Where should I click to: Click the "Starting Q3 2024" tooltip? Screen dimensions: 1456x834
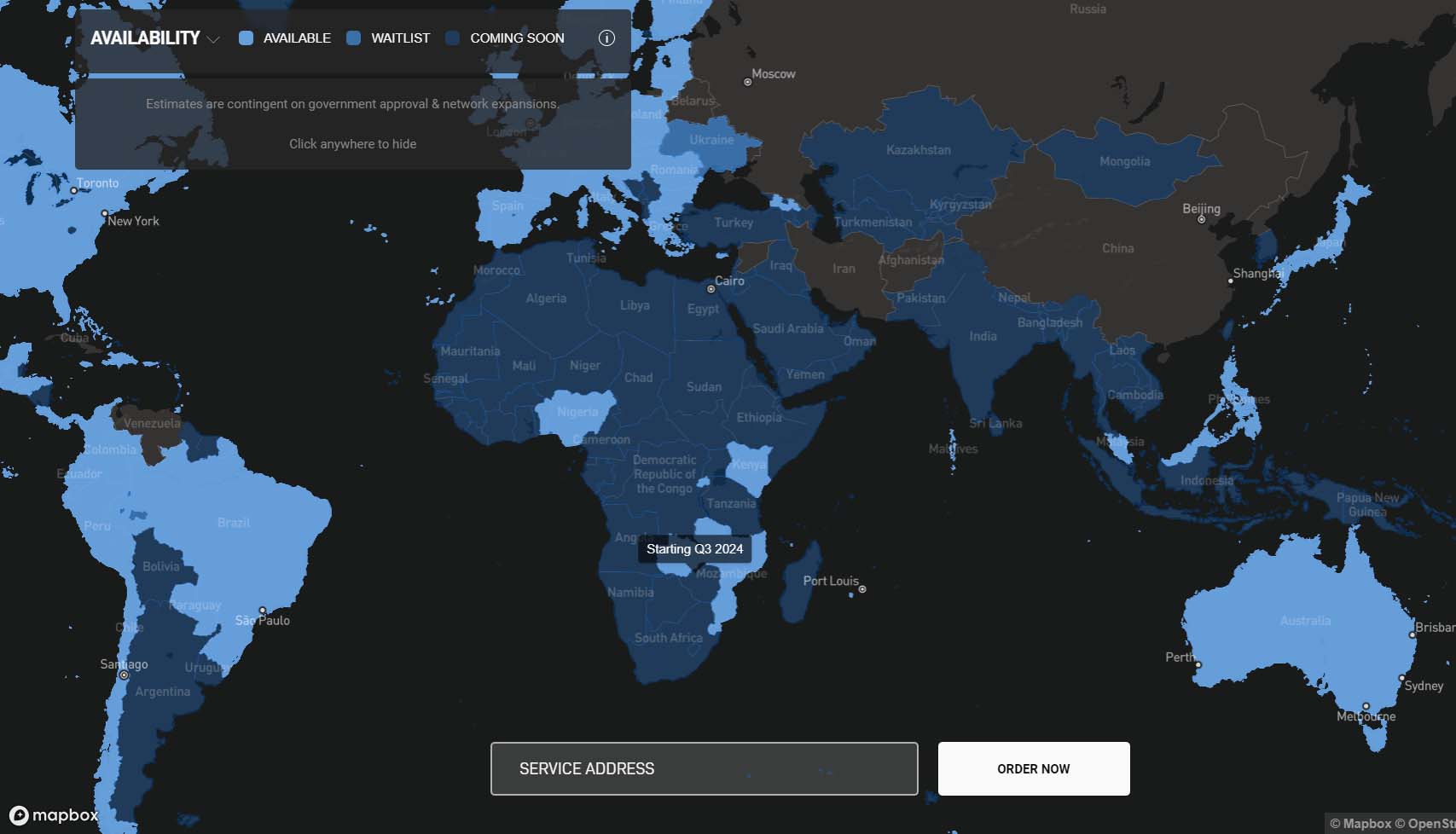point(694,549)
